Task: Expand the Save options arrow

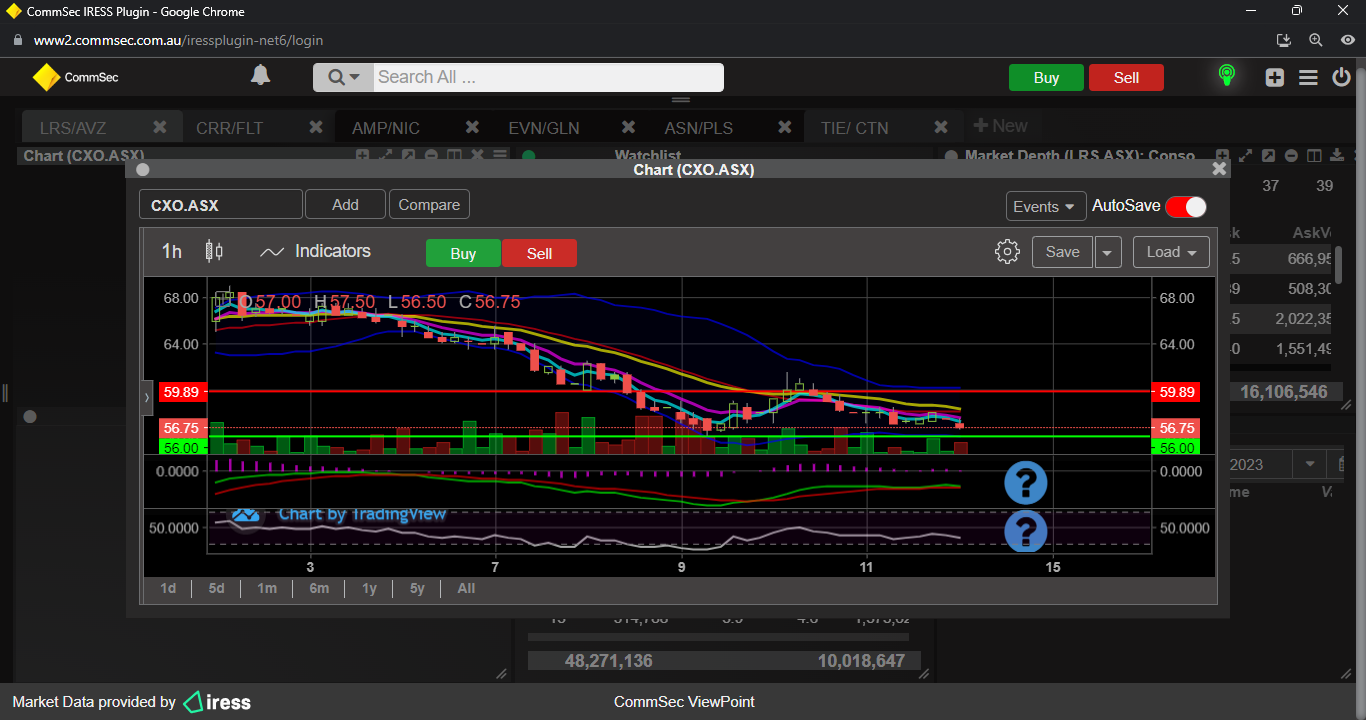Action: (1107, 252)
